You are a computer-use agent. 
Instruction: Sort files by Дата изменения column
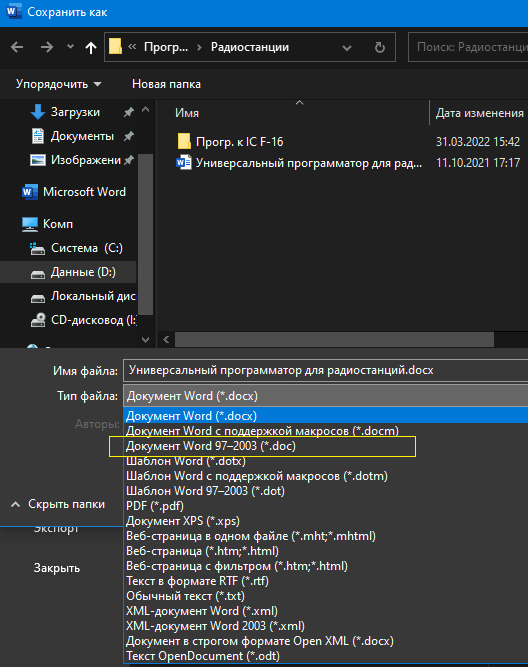pyautogui.click(x=479, y=113)
